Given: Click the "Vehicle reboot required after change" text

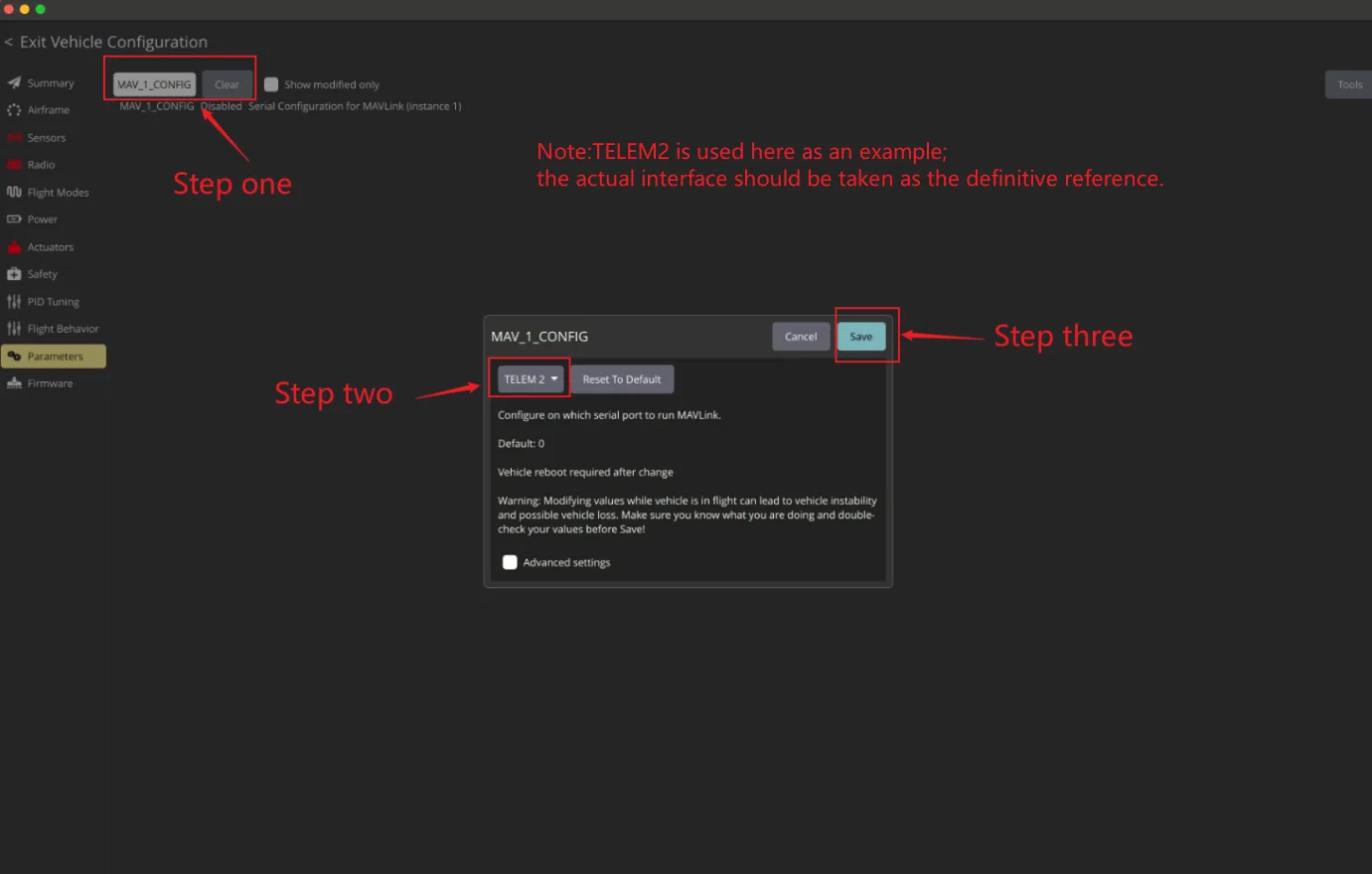Looking at the screenshot, I should pos(585,472).
